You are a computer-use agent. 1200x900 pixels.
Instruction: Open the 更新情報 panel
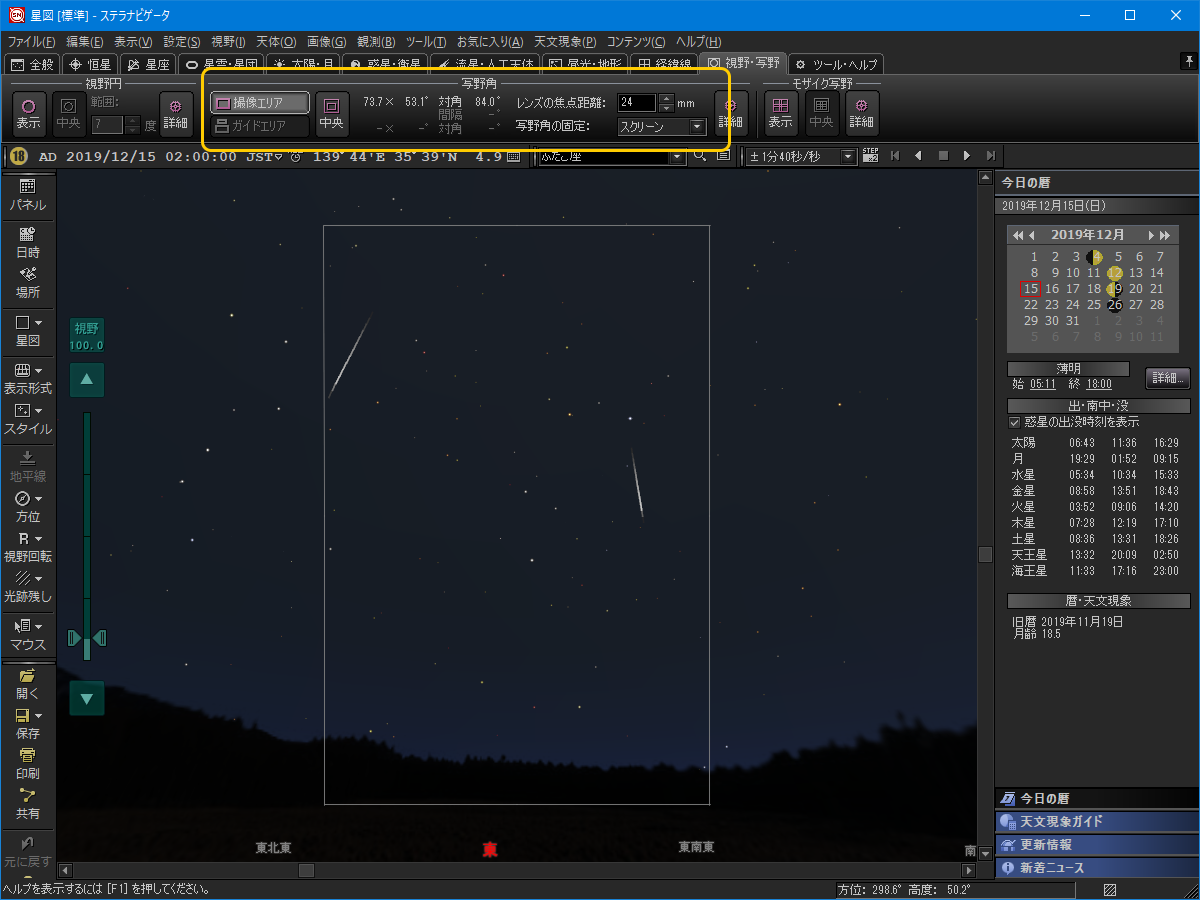(x=1096, y=844)
